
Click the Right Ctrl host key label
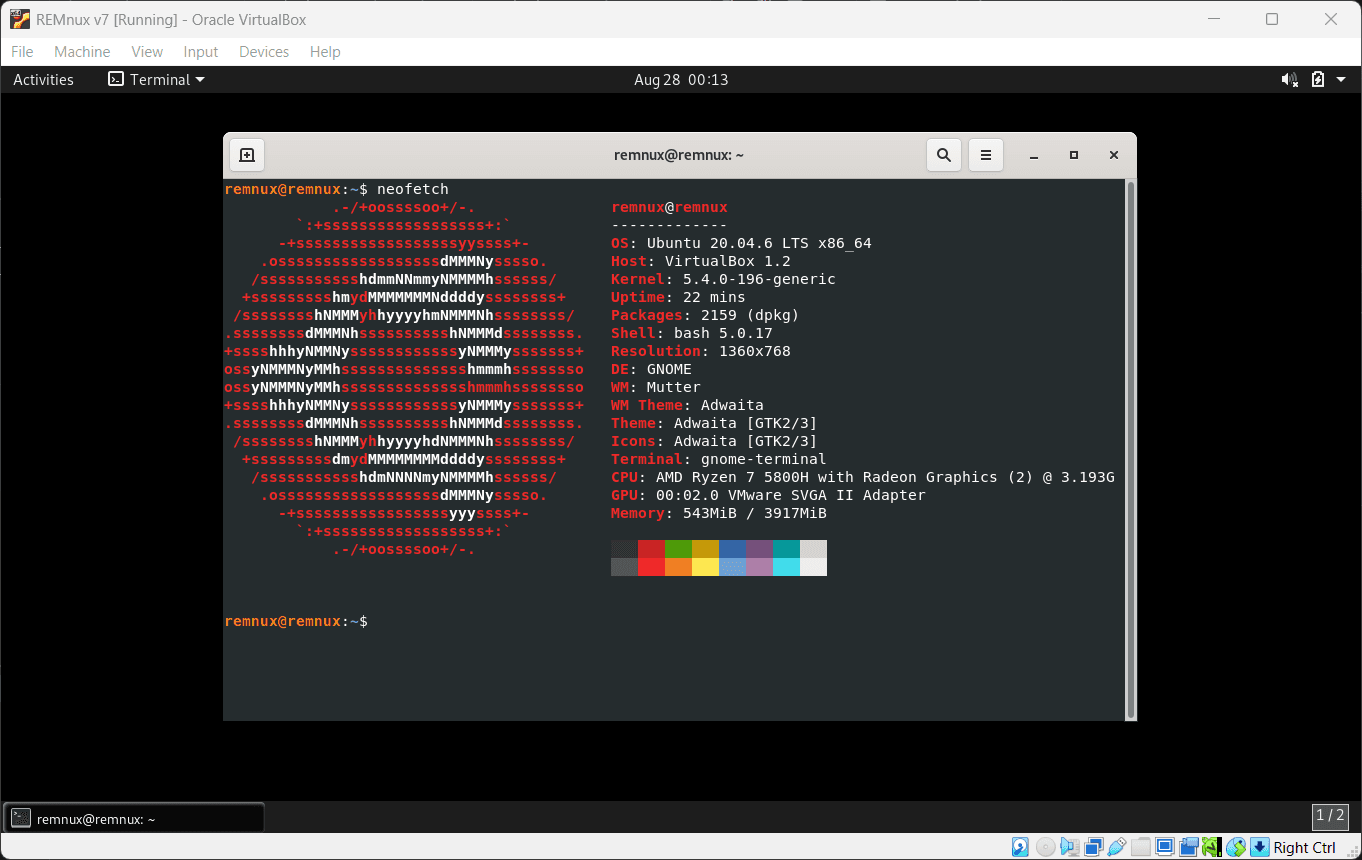(x=1304, y=847)
